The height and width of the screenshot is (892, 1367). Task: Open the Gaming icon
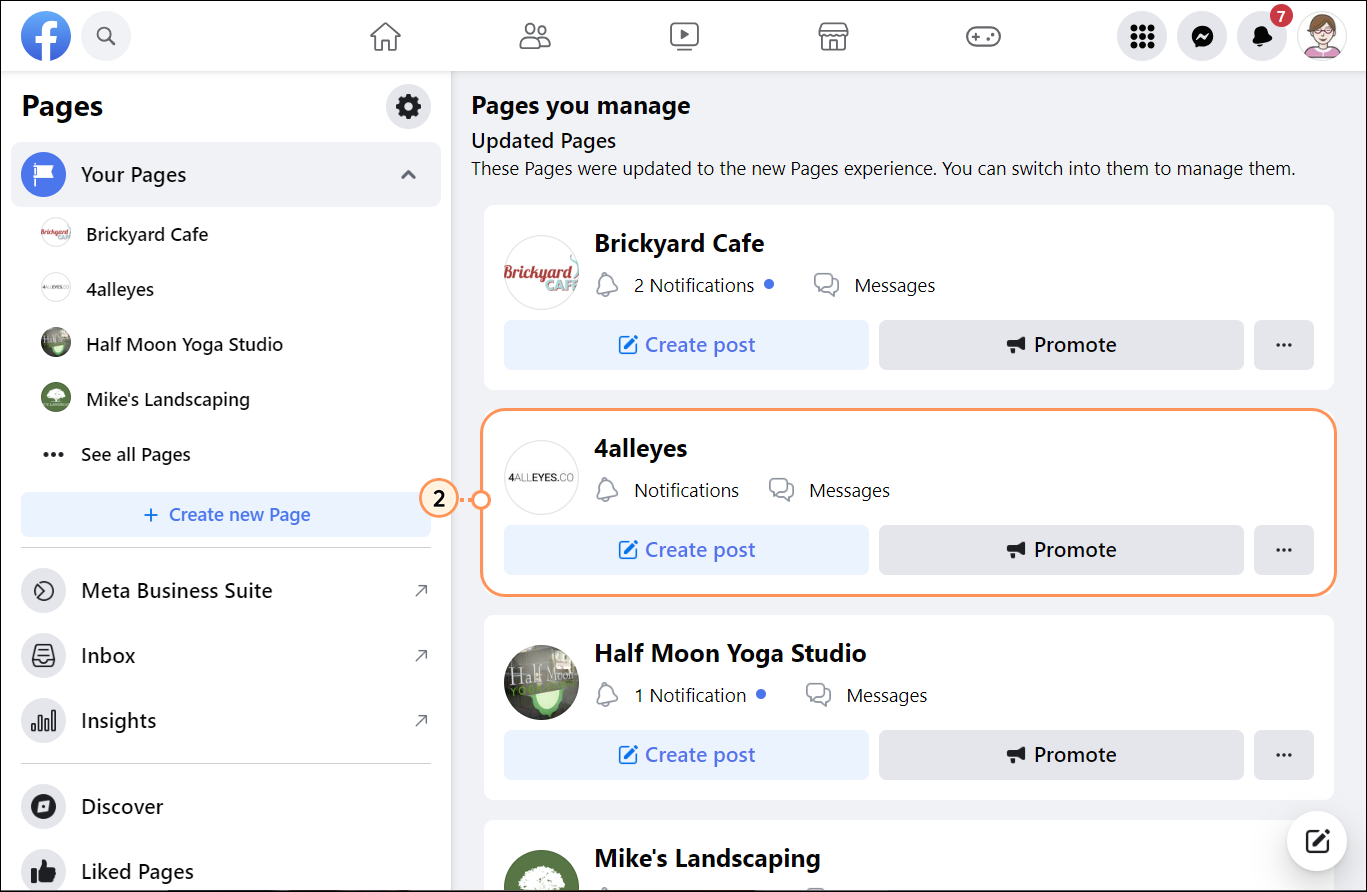point(983,37)
